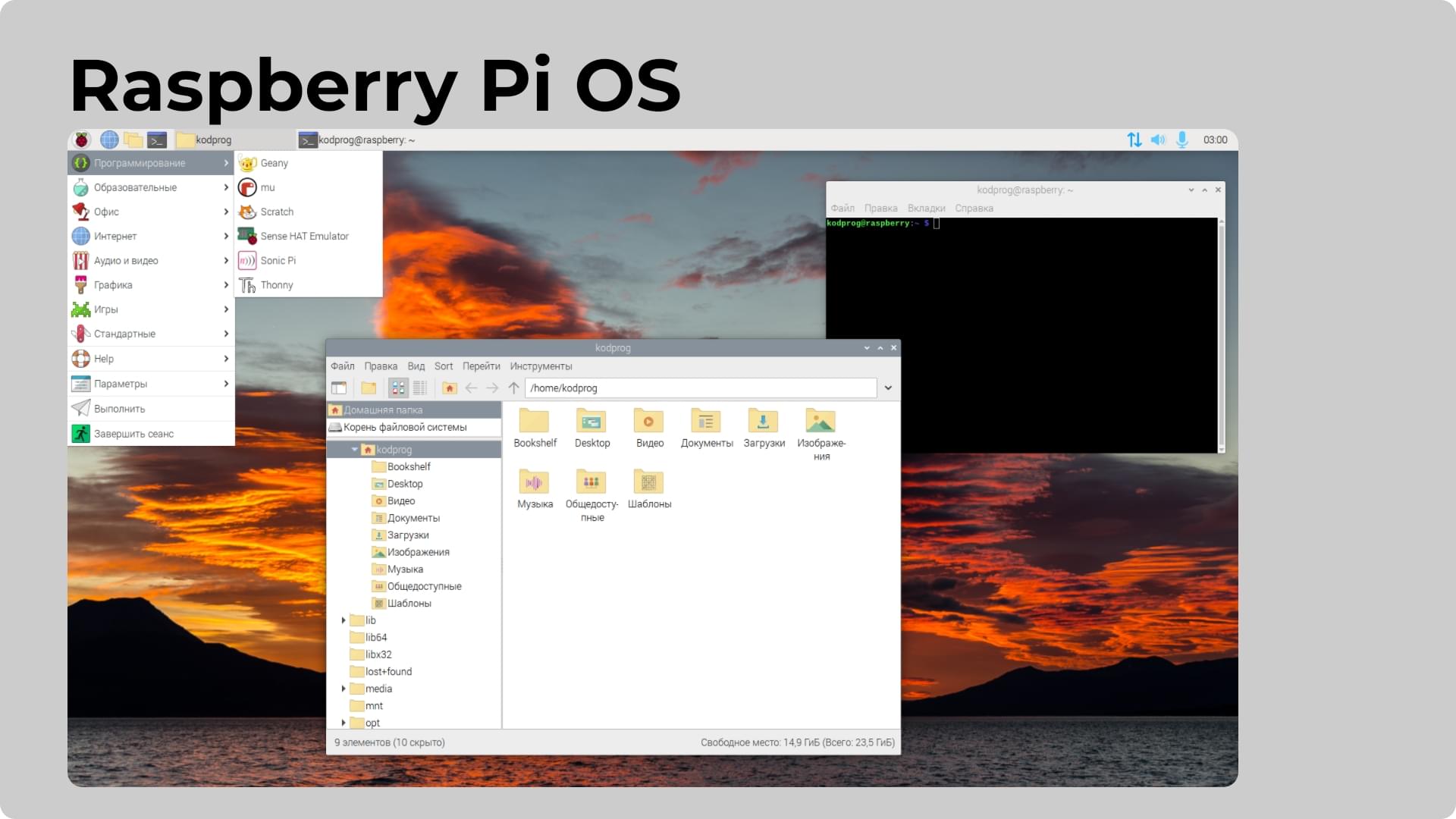The image size is (1456, 819).
Task: Switch to kodprog@raspberry terminal taskbar button
Action: pos(357,140)
